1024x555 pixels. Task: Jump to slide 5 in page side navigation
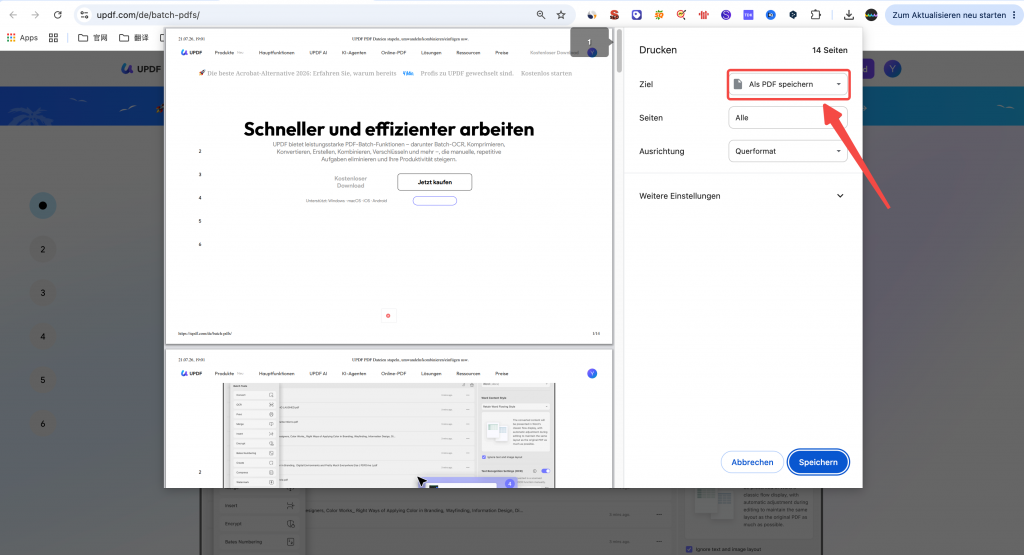(43, 380)
